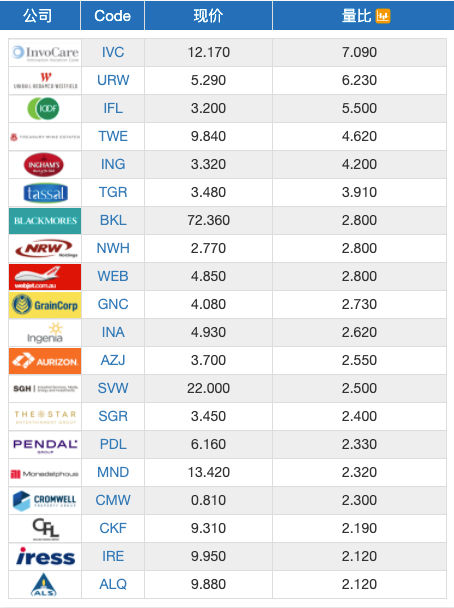Click the Ingham's red oval logo
The image size is (454, 608).
pos(44,165)
